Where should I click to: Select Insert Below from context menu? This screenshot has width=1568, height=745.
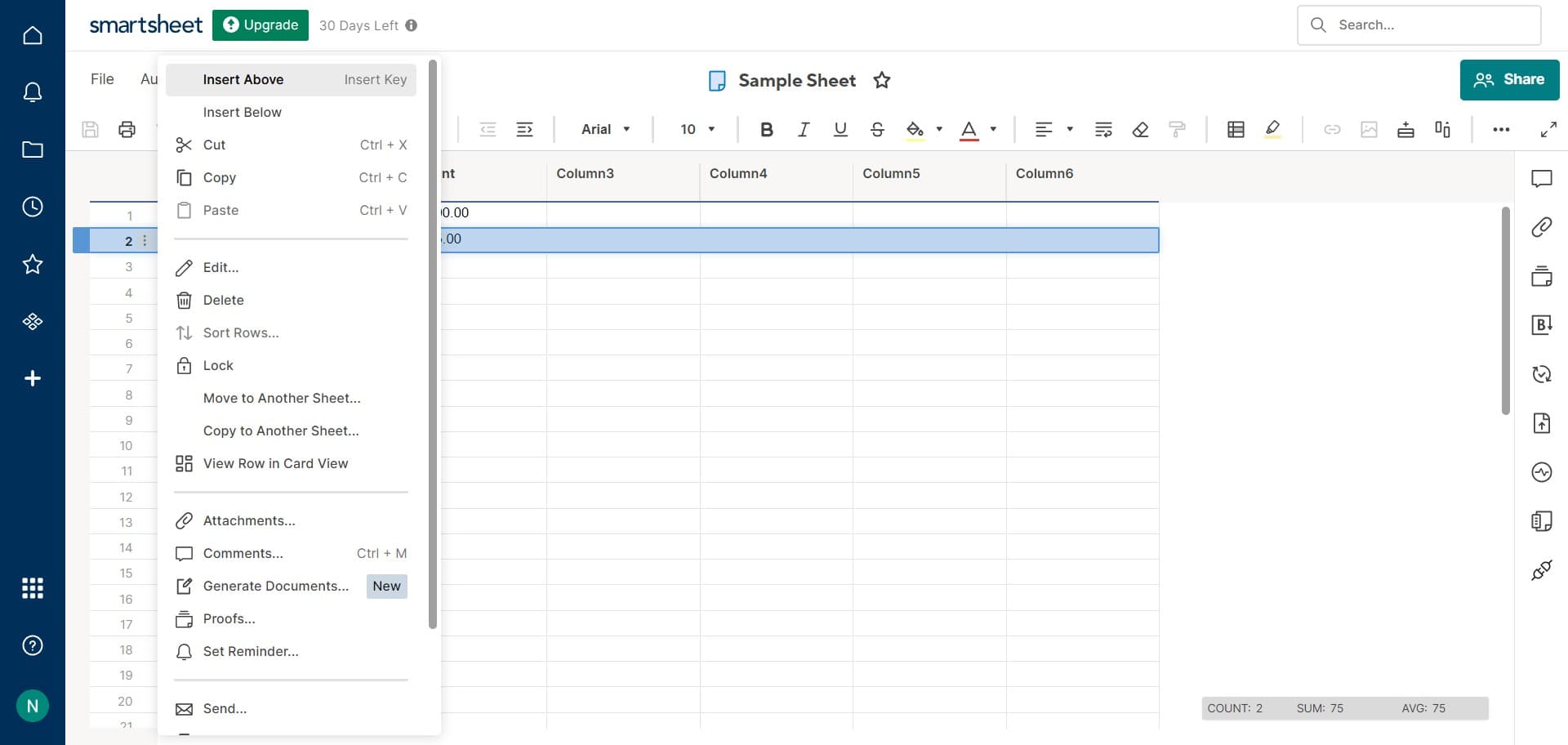point(242,112)
